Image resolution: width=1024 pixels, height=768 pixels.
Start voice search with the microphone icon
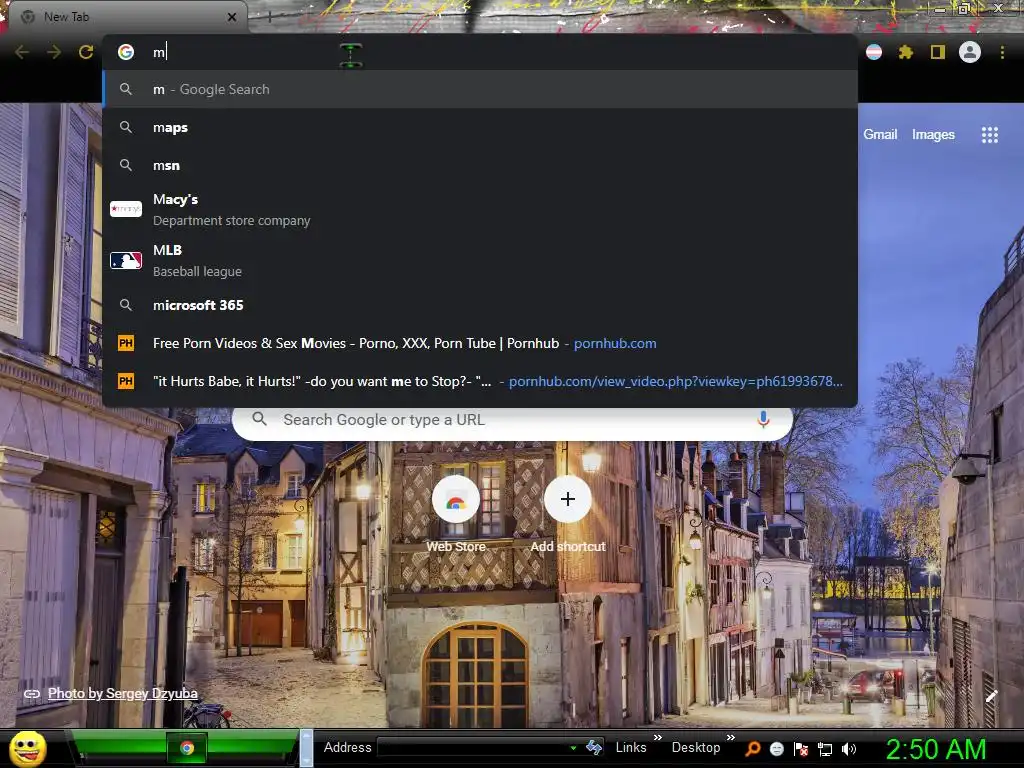(763, 419)
